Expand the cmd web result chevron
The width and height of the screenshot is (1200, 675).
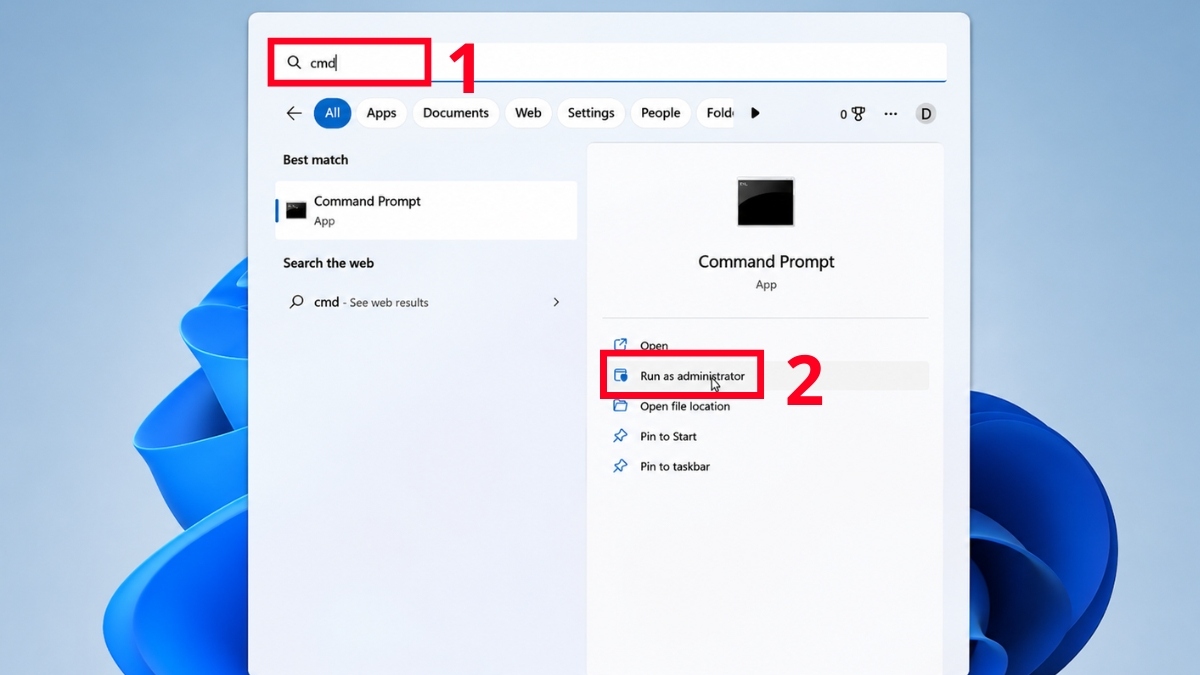coord(556,302)
